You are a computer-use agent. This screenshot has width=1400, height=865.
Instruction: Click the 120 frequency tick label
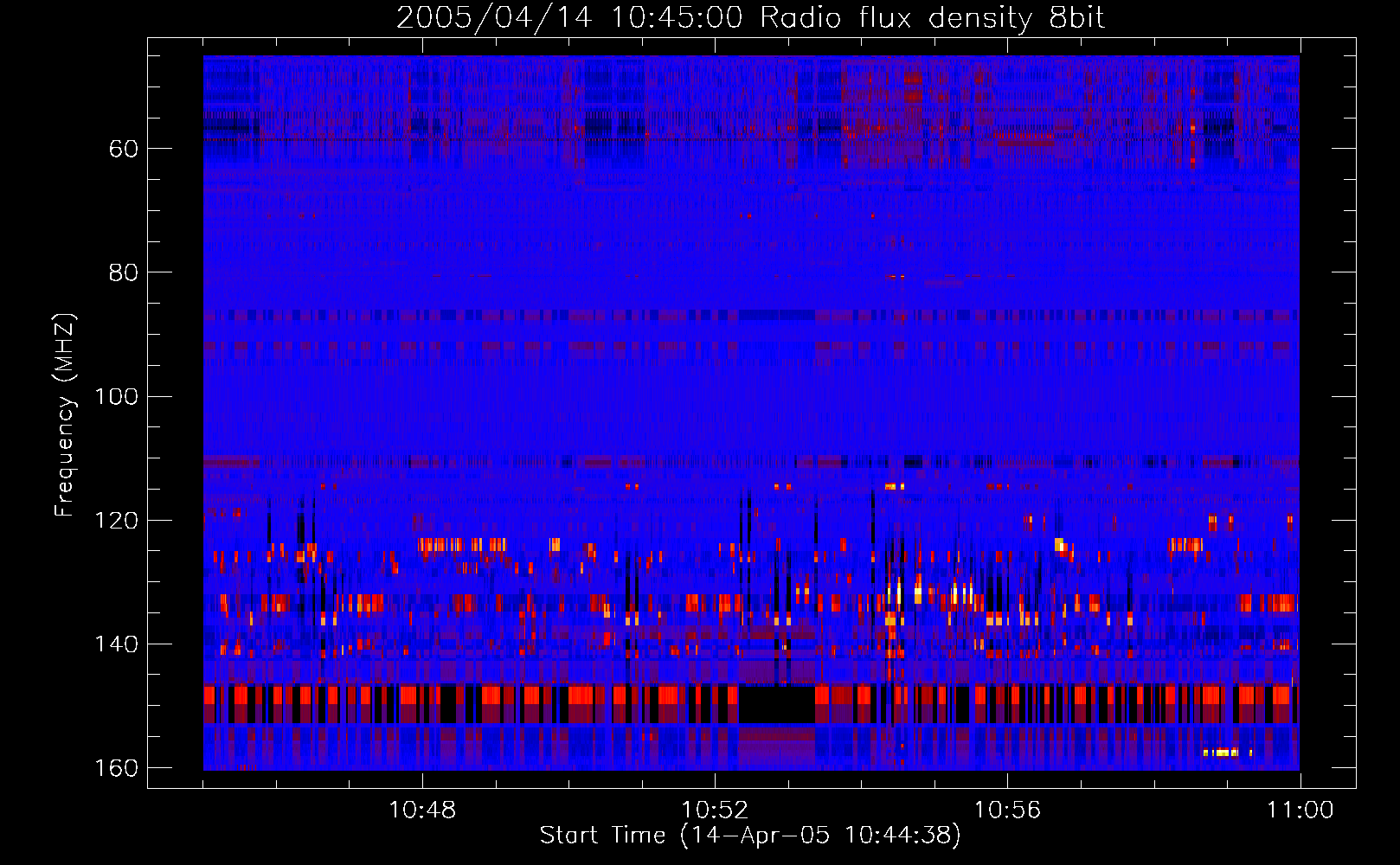coord(116,521)
